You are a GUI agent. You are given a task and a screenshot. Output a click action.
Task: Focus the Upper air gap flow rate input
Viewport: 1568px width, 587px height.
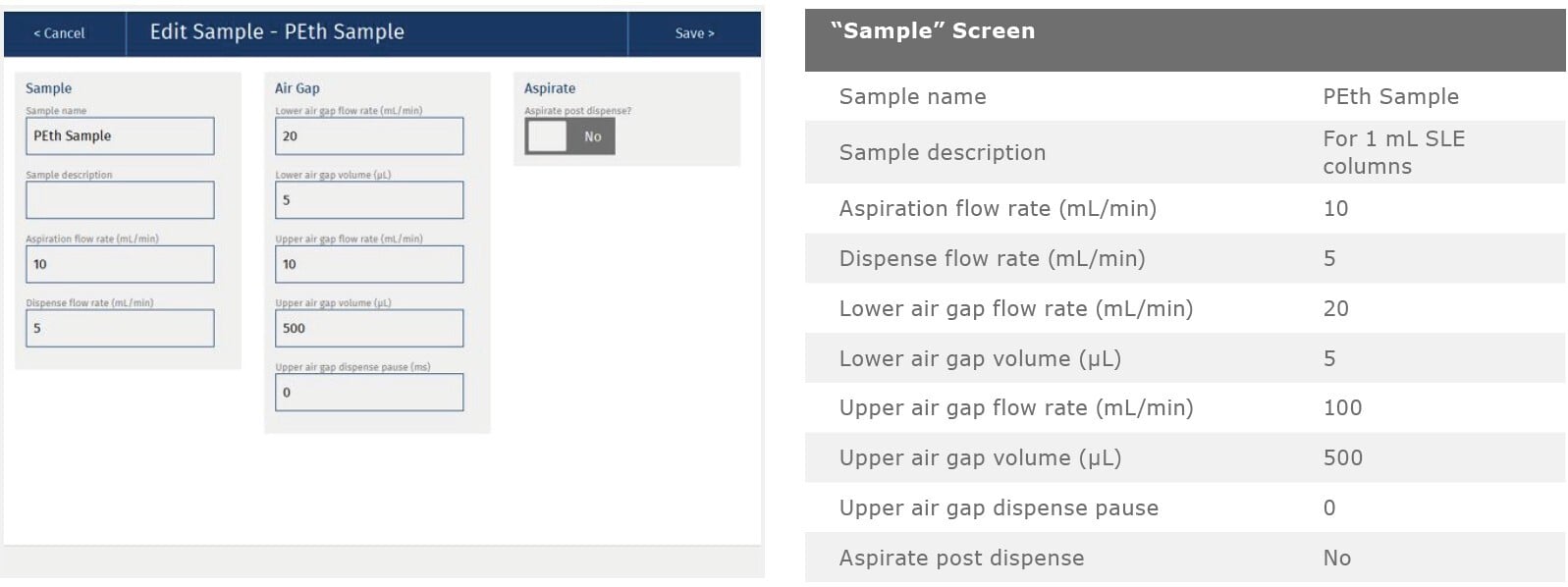369,264
